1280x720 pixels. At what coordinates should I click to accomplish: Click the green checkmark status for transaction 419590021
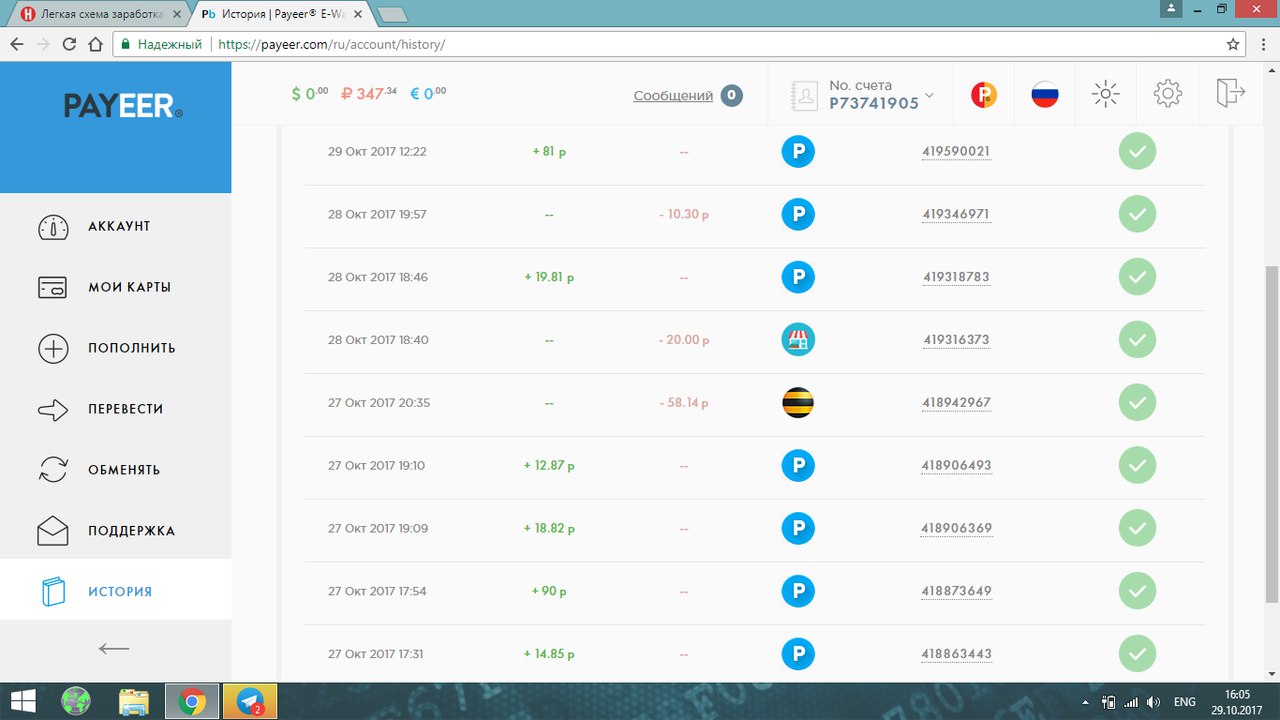tap(1137, 152)
